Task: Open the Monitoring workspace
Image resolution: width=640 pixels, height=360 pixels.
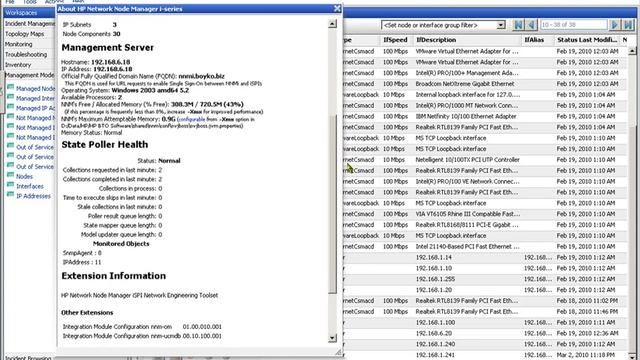Action: (x=19, y=44)
